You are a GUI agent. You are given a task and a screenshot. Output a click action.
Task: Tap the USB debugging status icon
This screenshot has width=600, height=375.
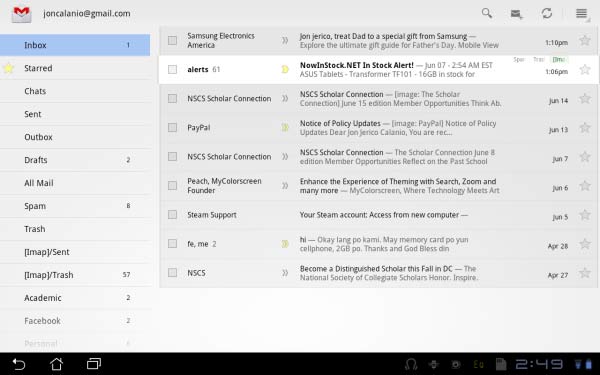434,364
